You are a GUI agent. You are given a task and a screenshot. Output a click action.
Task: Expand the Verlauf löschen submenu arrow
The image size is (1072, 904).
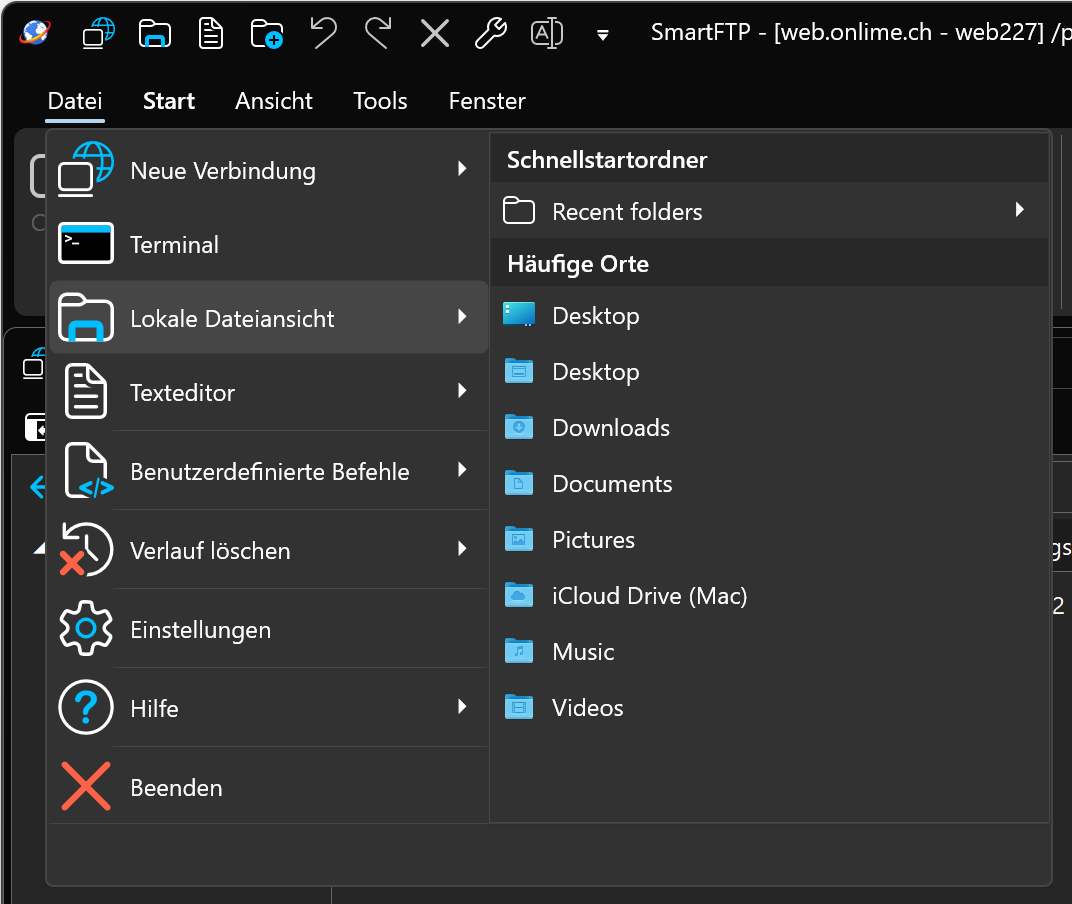coord(462,548)
